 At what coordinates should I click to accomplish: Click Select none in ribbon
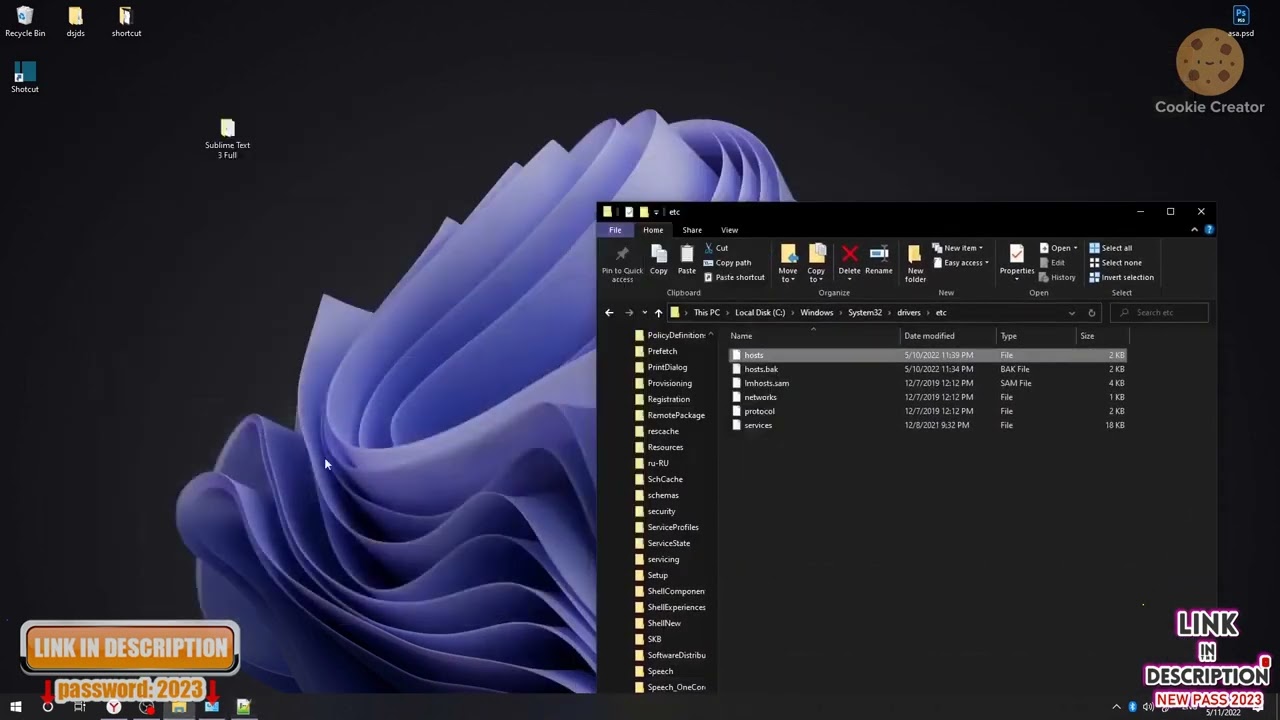click(x=1115, y=263)
